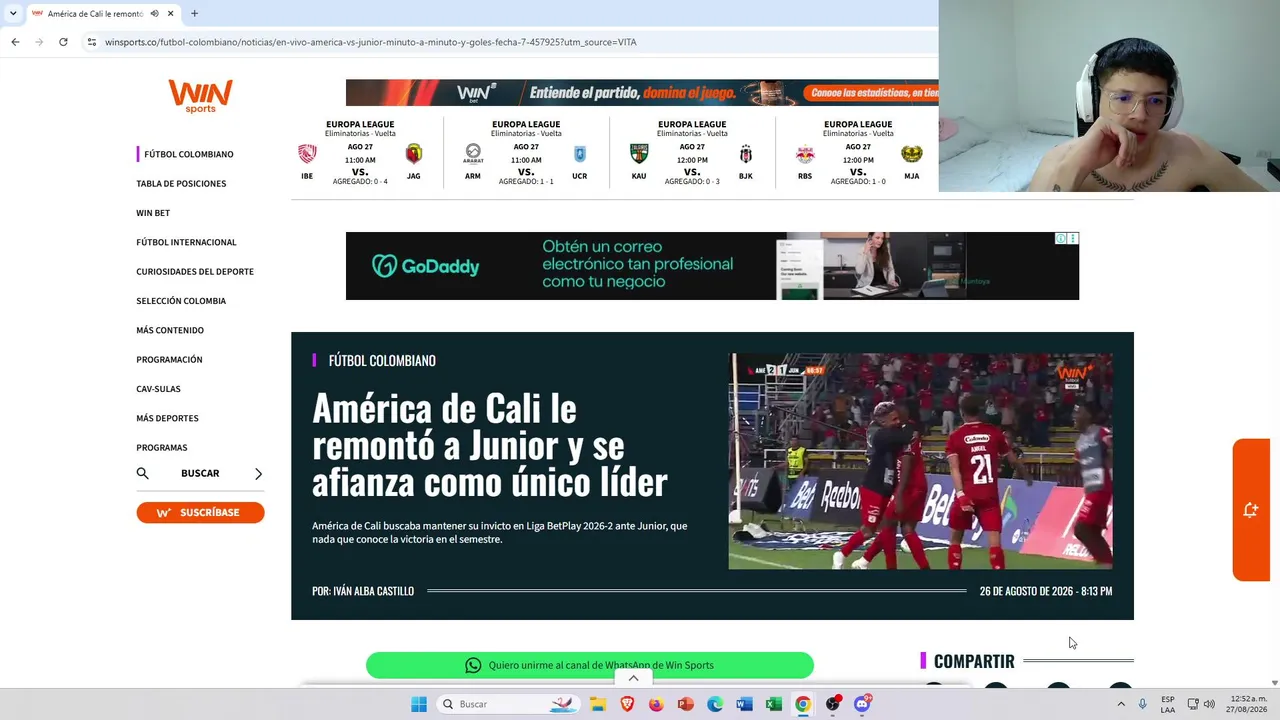Click the Buscar search label

coord(200,474)
